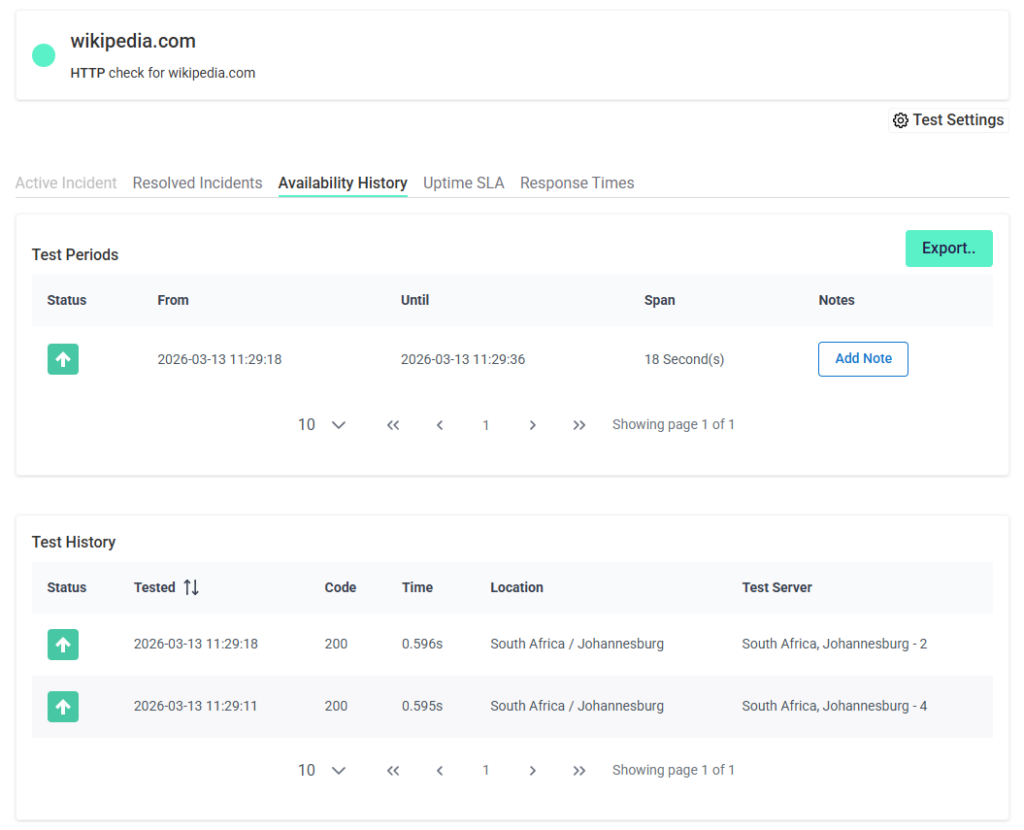Click the Availability History tab
Viewport: 1024px width, 830px height.
click(342, 183)
